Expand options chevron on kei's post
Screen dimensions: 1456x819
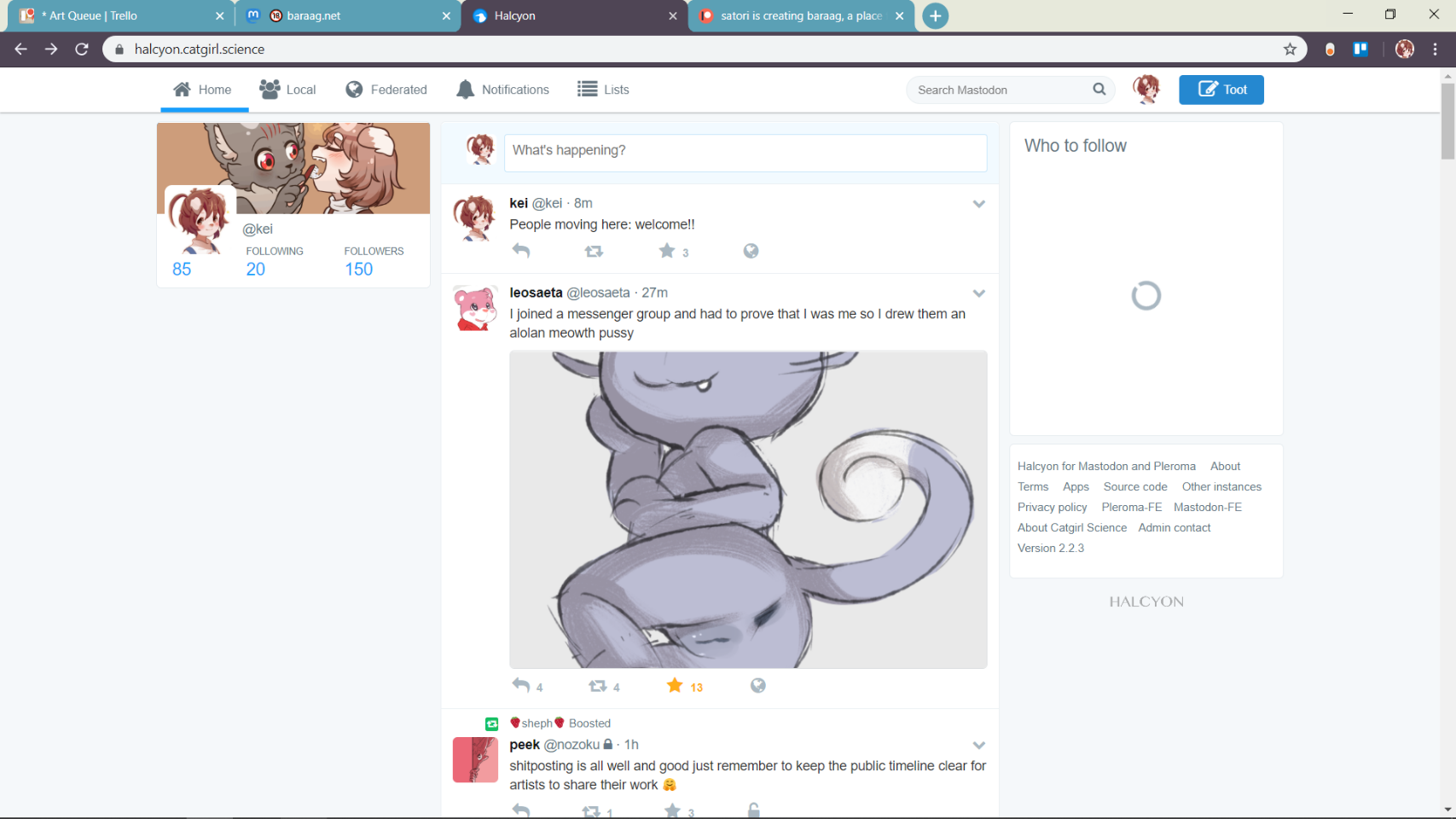[x=979, y=204]
